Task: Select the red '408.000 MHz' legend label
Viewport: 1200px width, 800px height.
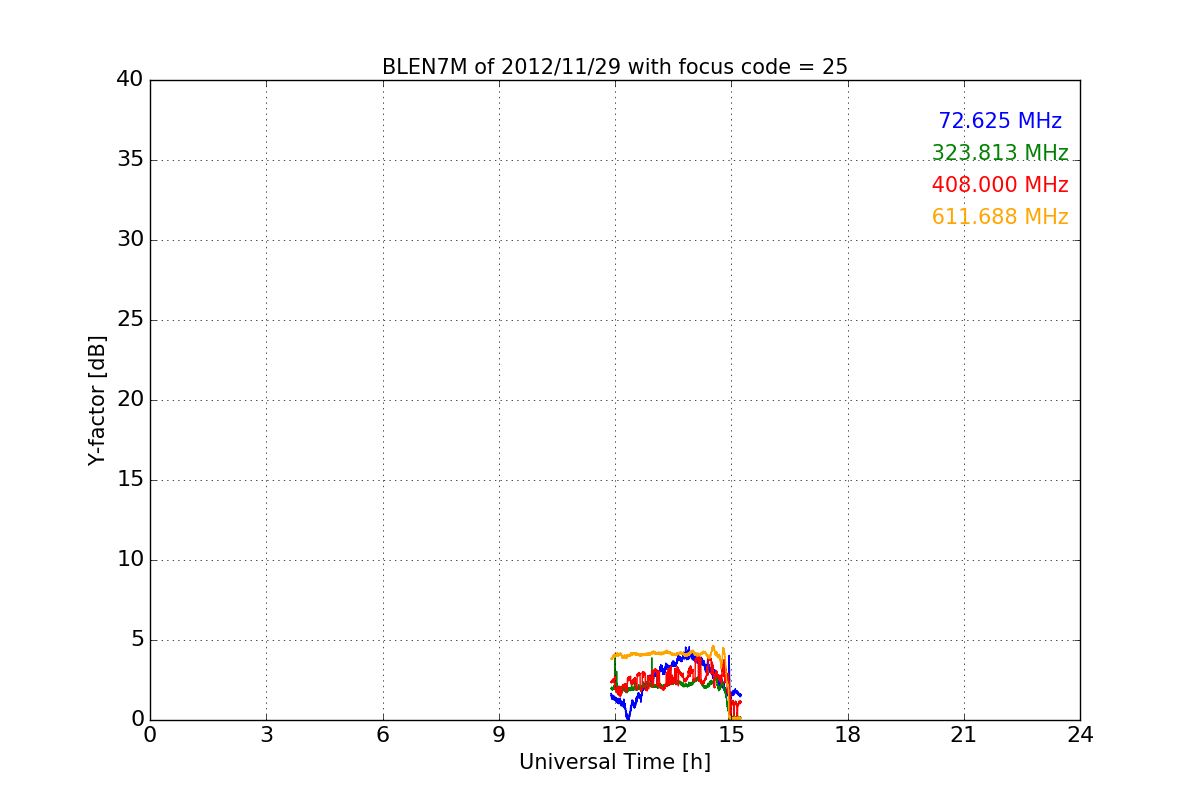Action: click(1000, 185)
